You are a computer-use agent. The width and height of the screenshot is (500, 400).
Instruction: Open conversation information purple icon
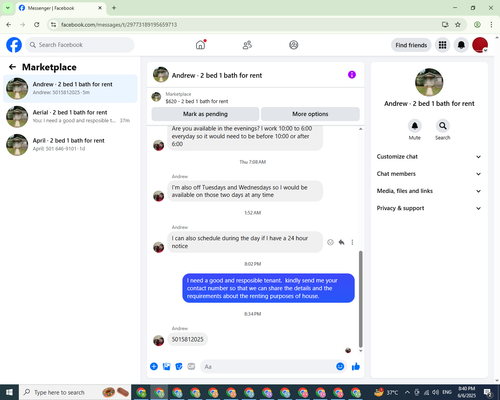coord(352,75)
